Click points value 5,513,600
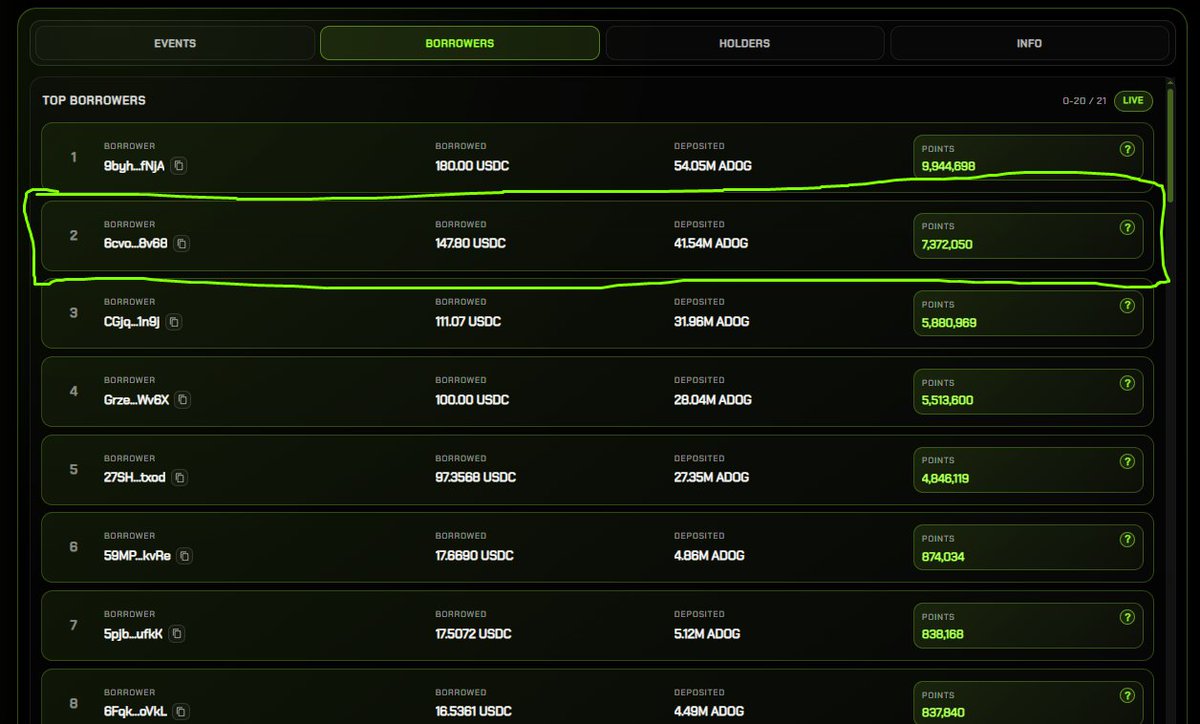This screenshot has height=724, width=1200. pyautogui.click(x=947, y=400)
